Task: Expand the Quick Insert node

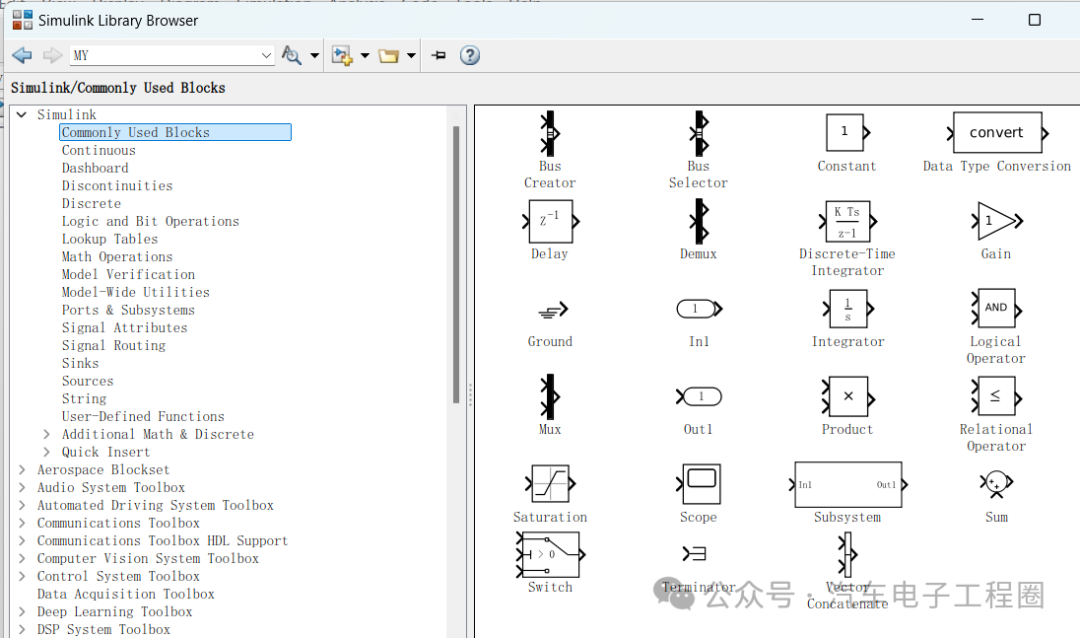Action: 46,452
